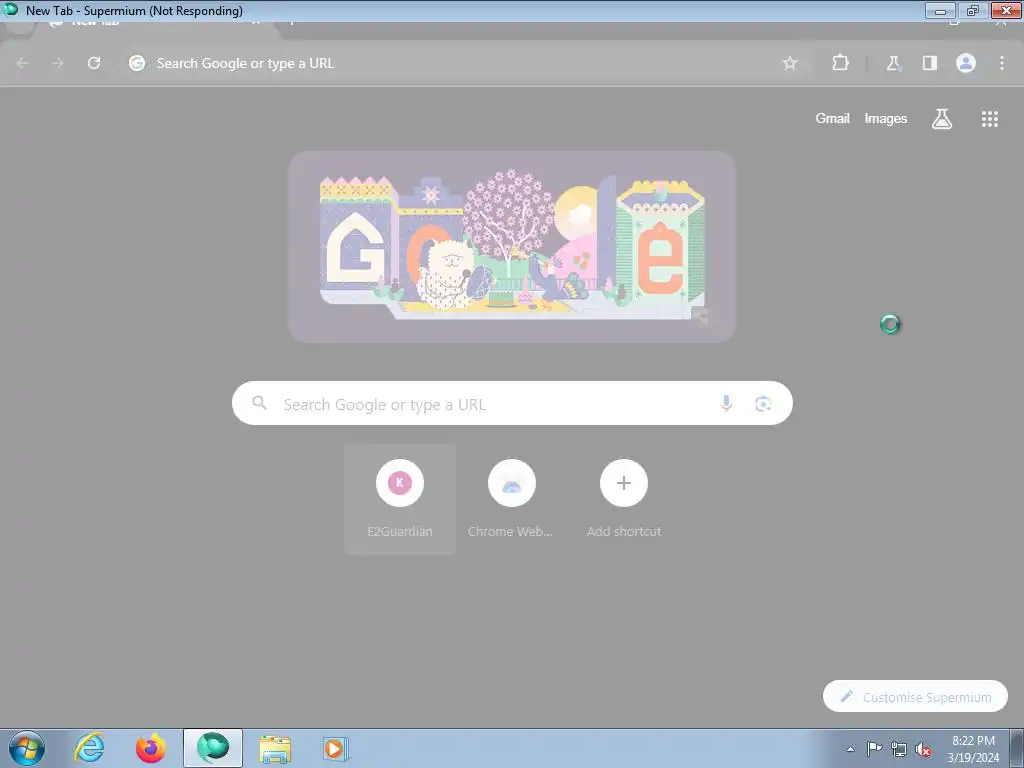Click the address bar URL field
Screen dimensions: 1024x768
tap(457, 63)
